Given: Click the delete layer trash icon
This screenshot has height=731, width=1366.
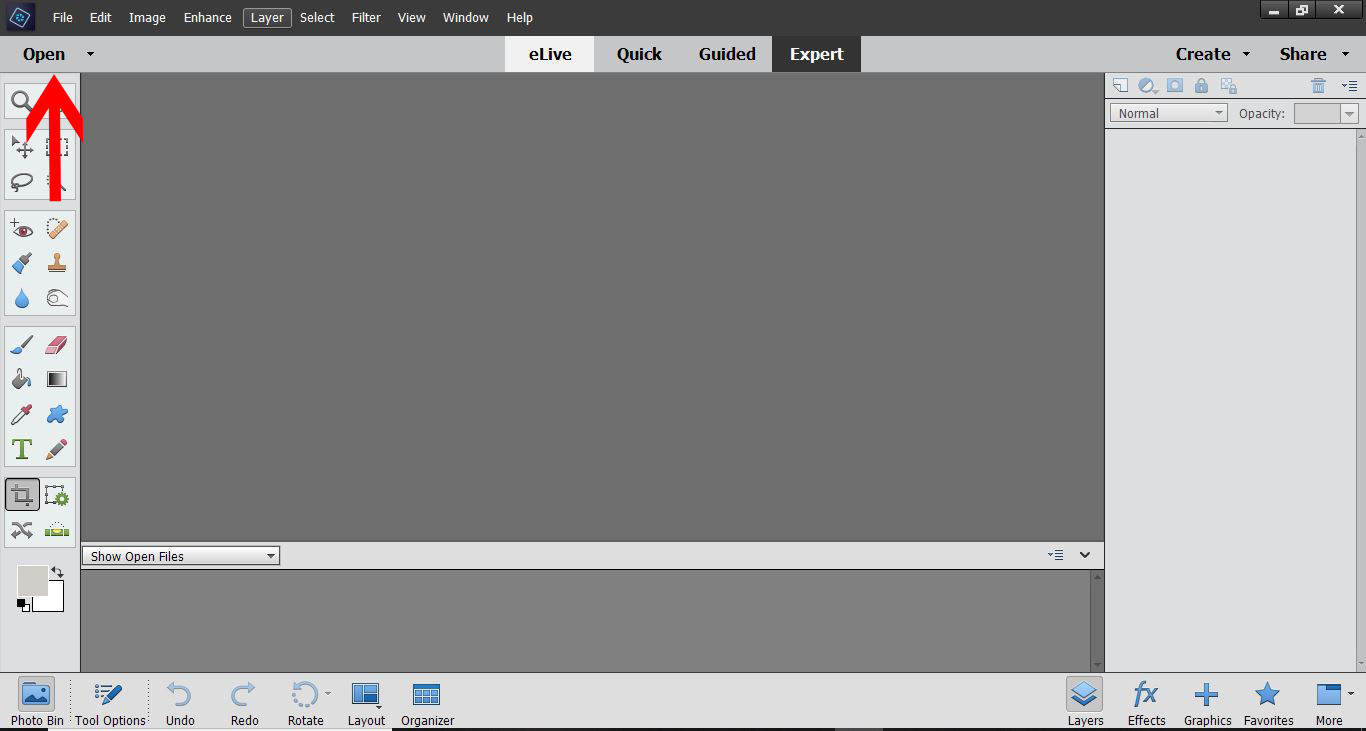Looking at the screenshot, I should tap(1318, 86).
